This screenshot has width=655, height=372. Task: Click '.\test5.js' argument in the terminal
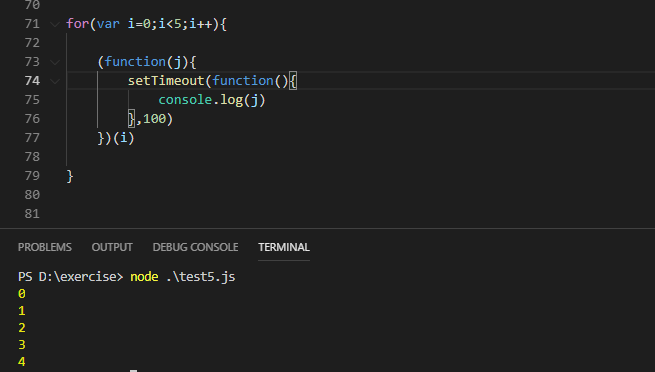click(201, 277)
